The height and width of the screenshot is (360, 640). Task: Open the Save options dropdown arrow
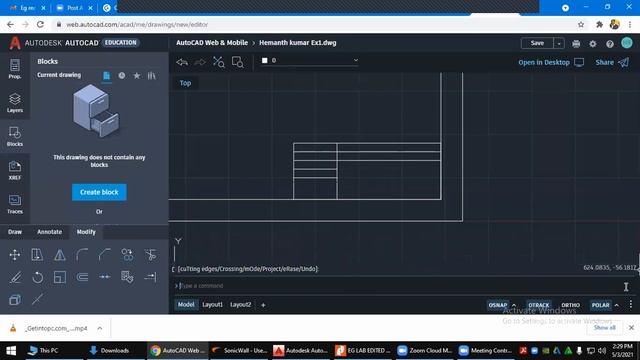click(559, 43)
